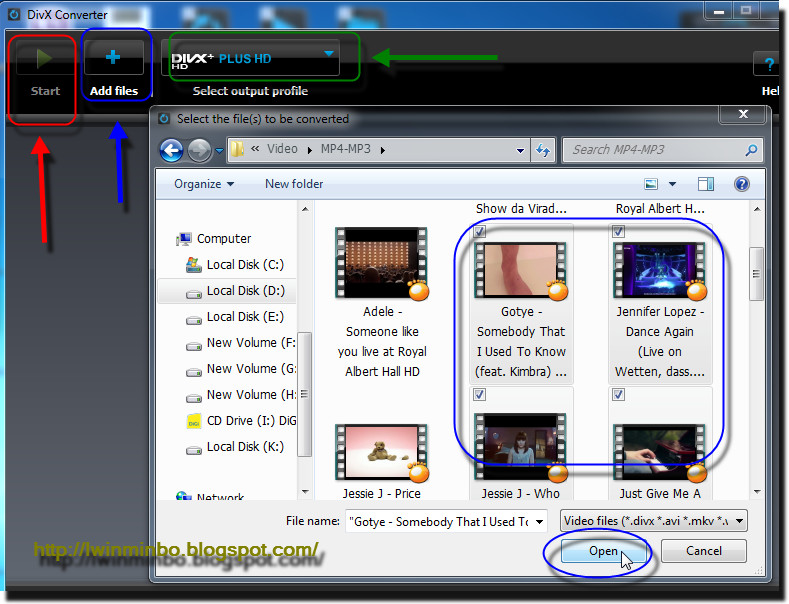
Task: Select Jennifer Lopez Dance Again thumbnail
Action: [x=659, y=270]
